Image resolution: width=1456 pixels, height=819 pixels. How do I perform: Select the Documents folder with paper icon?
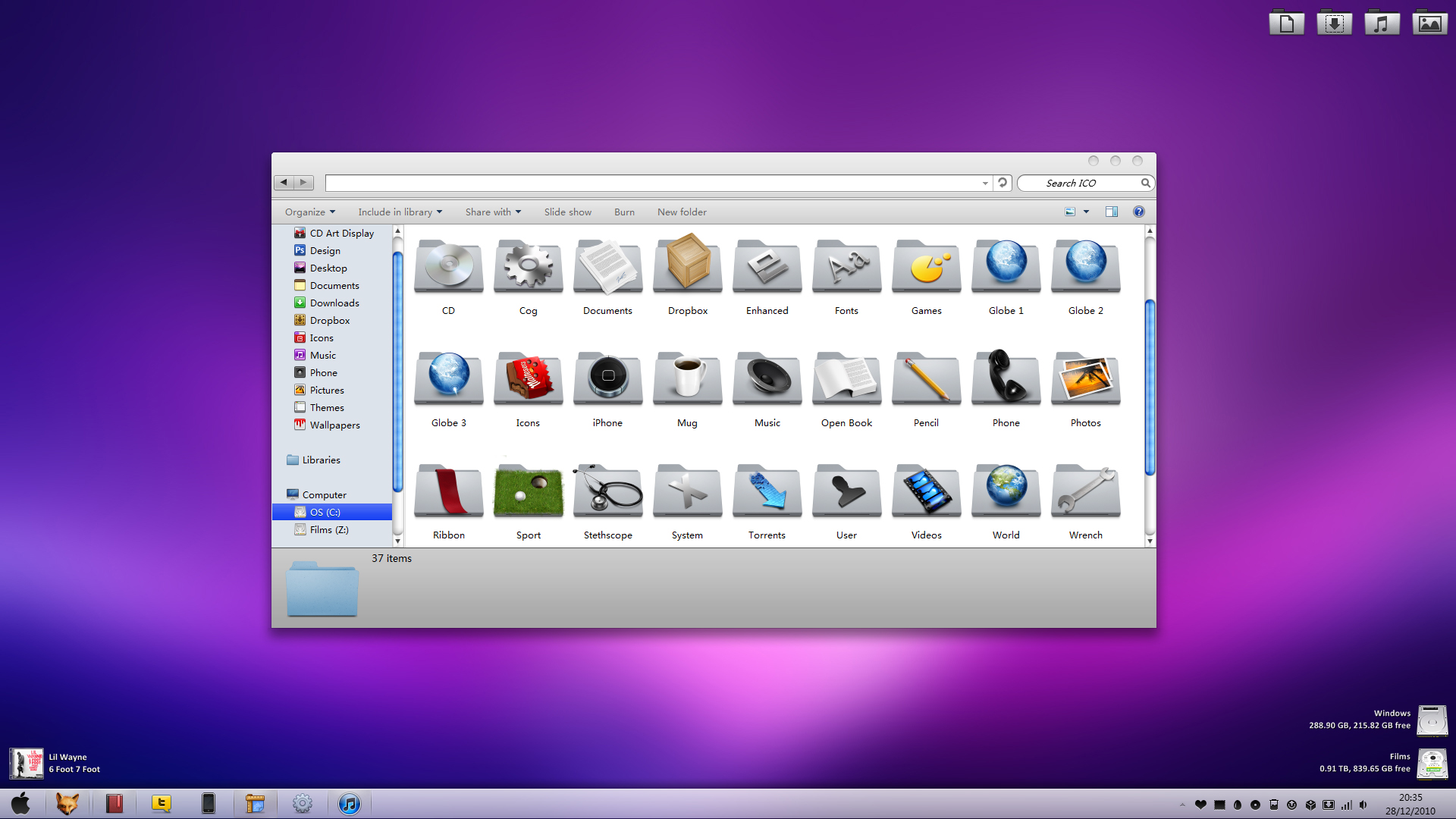click(608, 266)
